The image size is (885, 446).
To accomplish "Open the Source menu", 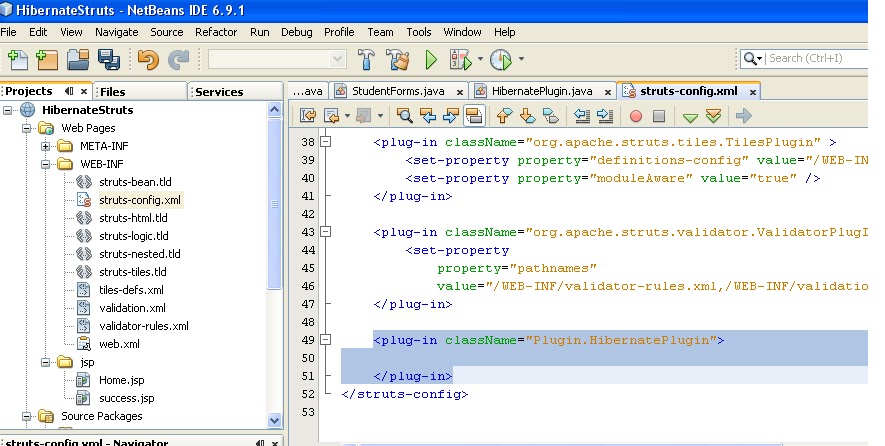I will [x=167, y=32].
